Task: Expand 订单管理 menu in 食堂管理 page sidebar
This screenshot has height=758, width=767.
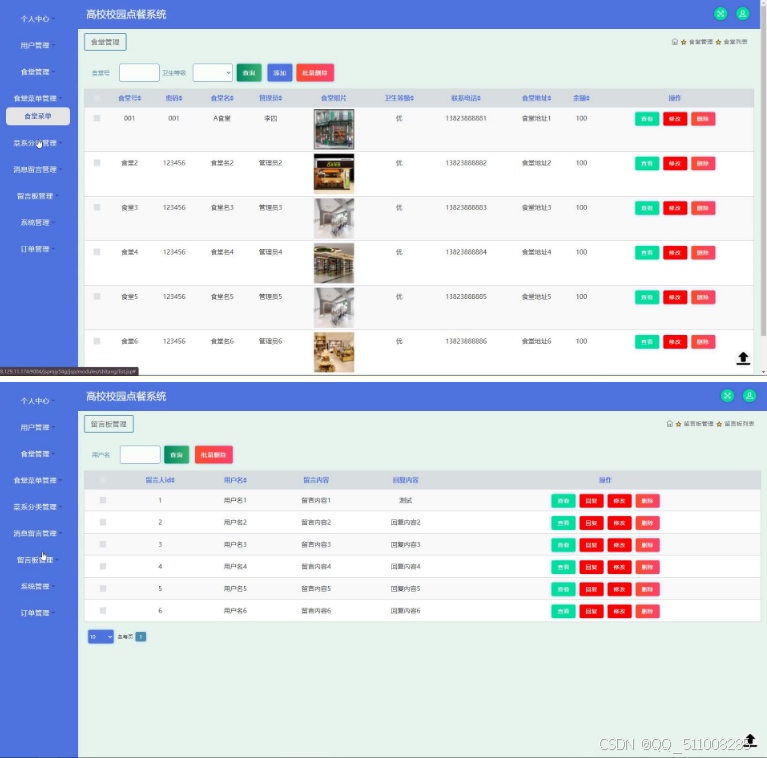Action: [37, 248]
